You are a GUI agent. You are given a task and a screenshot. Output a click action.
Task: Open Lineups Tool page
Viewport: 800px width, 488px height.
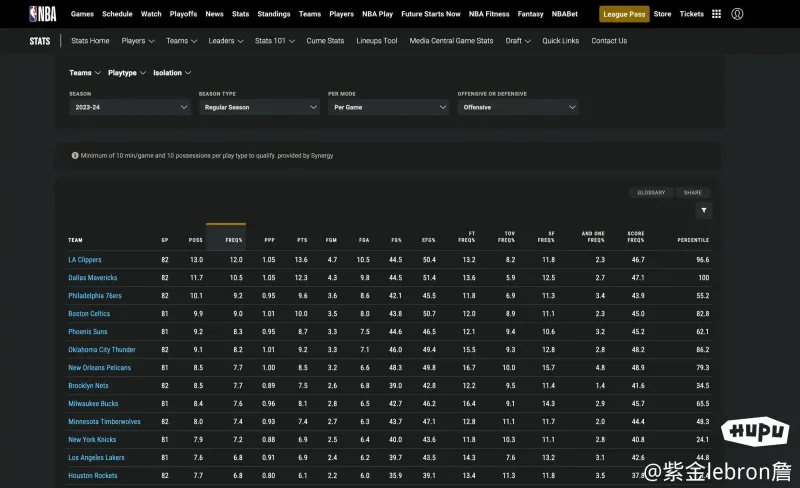pyautogui.click(x=377, y=41)
